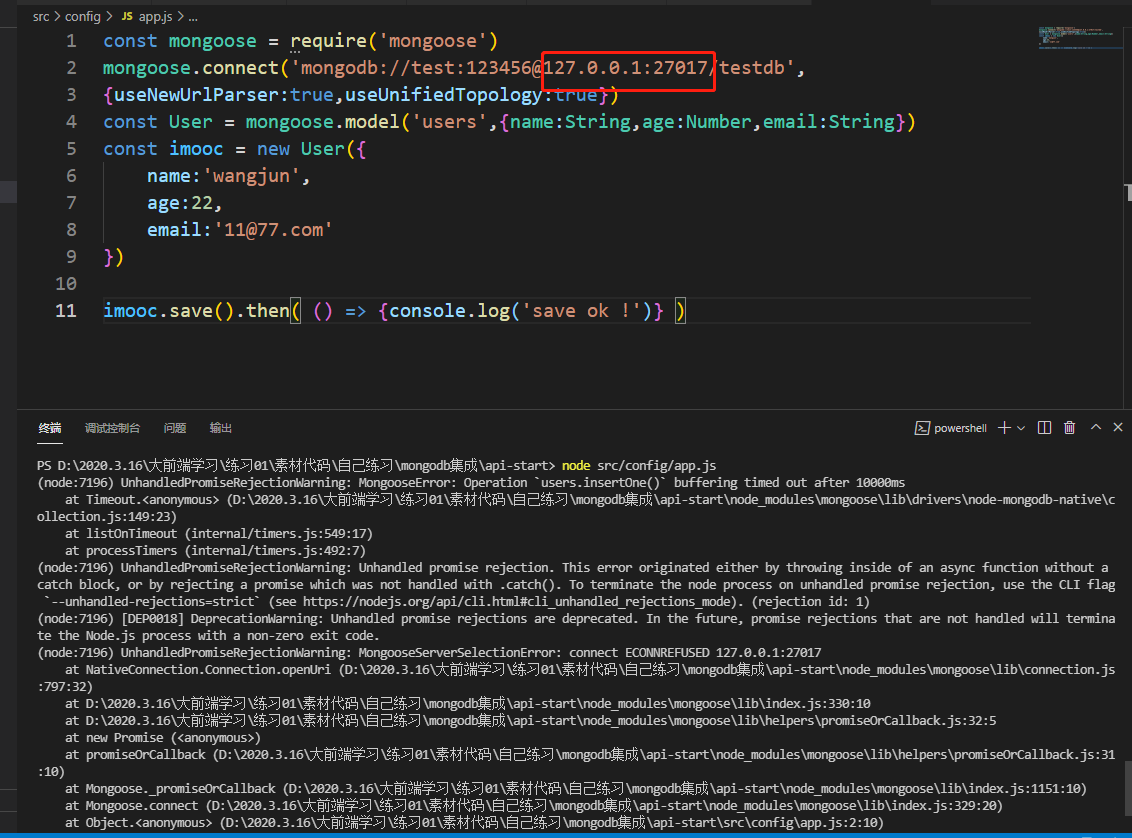Click the word 'require' on line 1
This screenshot has height=838, width=1132.
328,41
